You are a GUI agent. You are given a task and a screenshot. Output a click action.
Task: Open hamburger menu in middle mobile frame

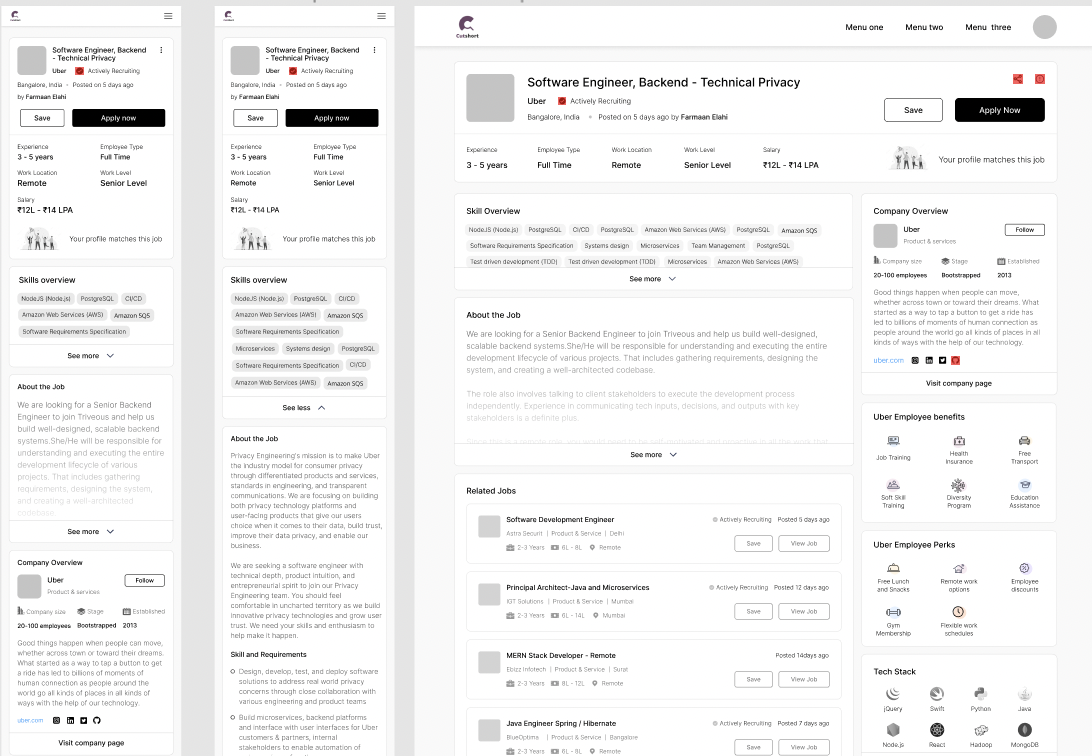[381, 16]
